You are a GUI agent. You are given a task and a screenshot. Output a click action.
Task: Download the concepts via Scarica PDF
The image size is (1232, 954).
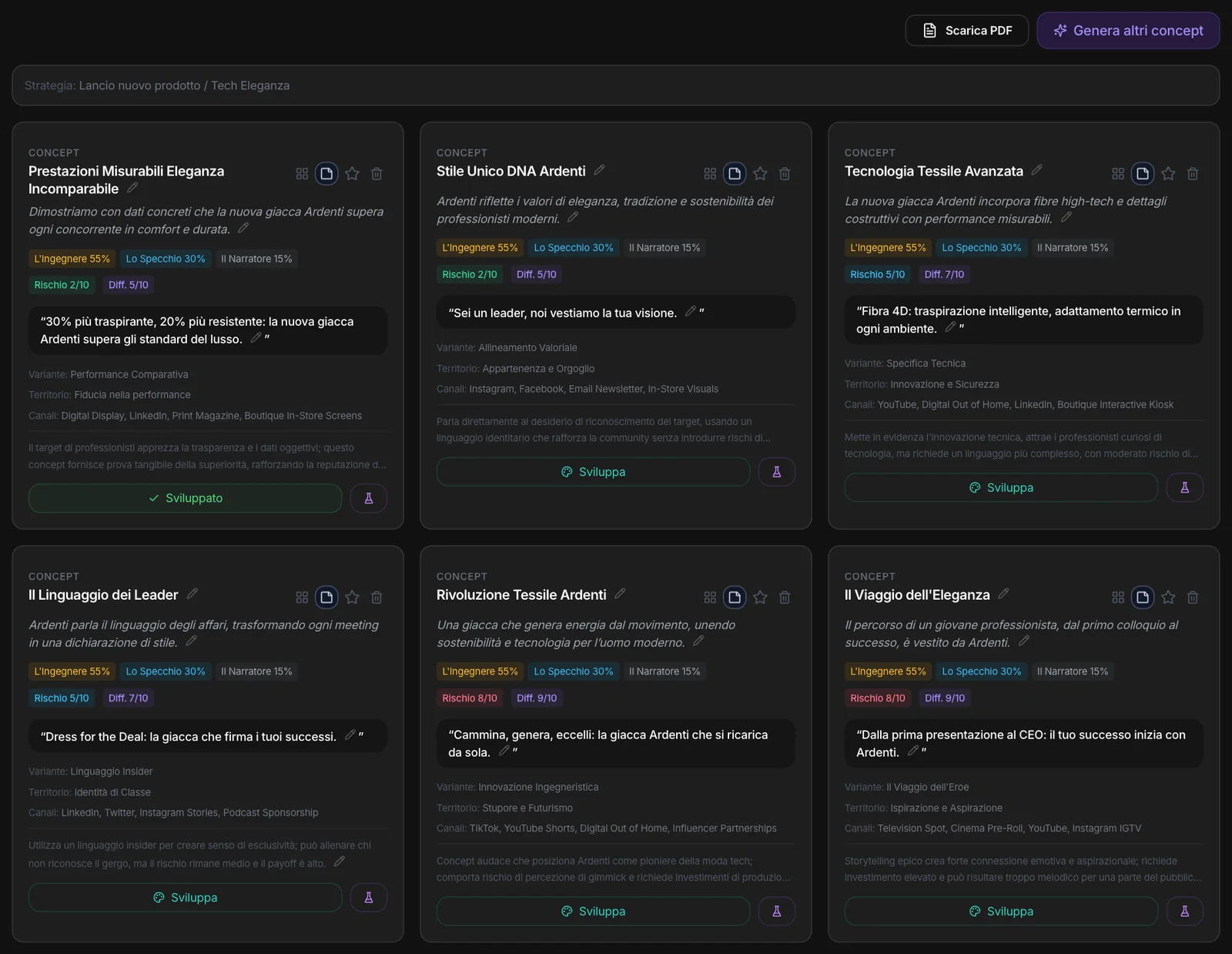coord(967,31)
